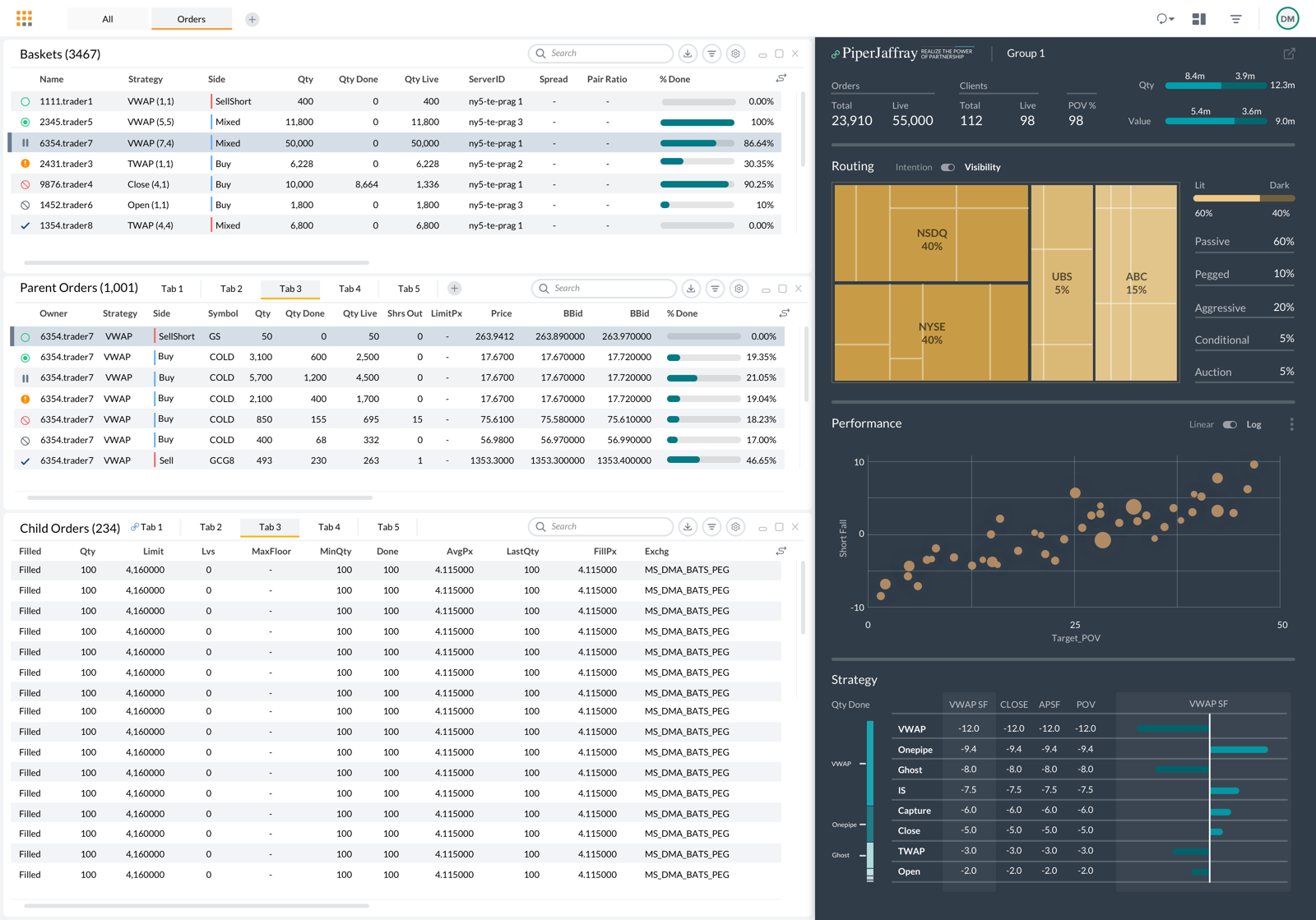The width and height of the screenshot is (1316, 920).
Task: Click the Search field in Baskets panel
Action: [600, 53]
